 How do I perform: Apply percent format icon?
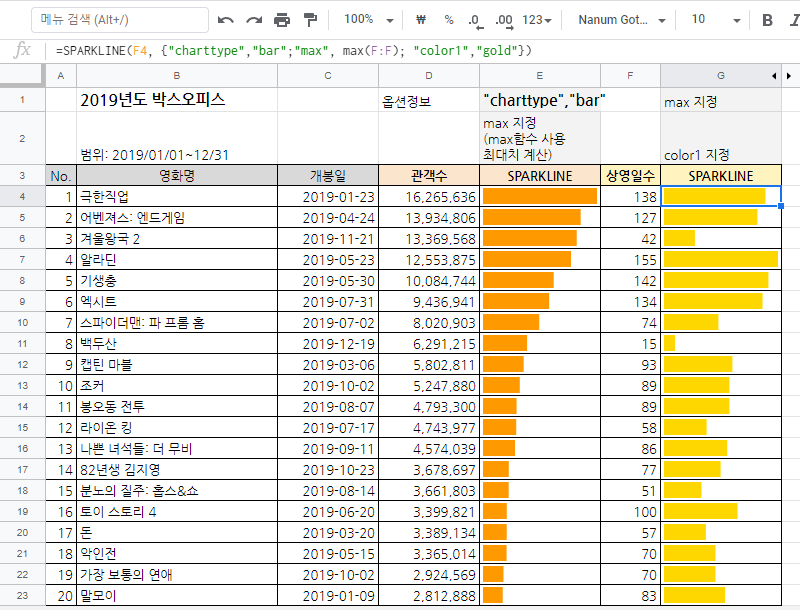[448, 20]
